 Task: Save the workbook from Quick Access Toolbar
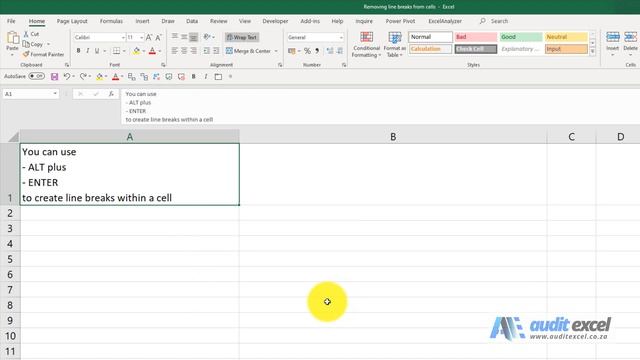54,76
